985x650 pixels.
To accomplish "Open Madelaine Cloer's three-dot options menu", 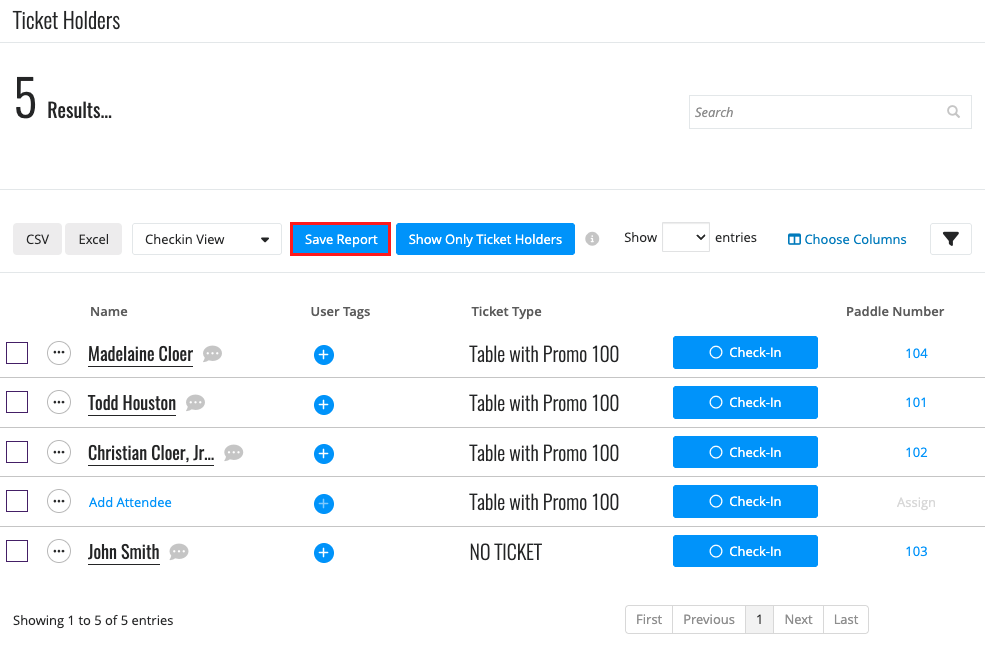I will coord(59,353).
